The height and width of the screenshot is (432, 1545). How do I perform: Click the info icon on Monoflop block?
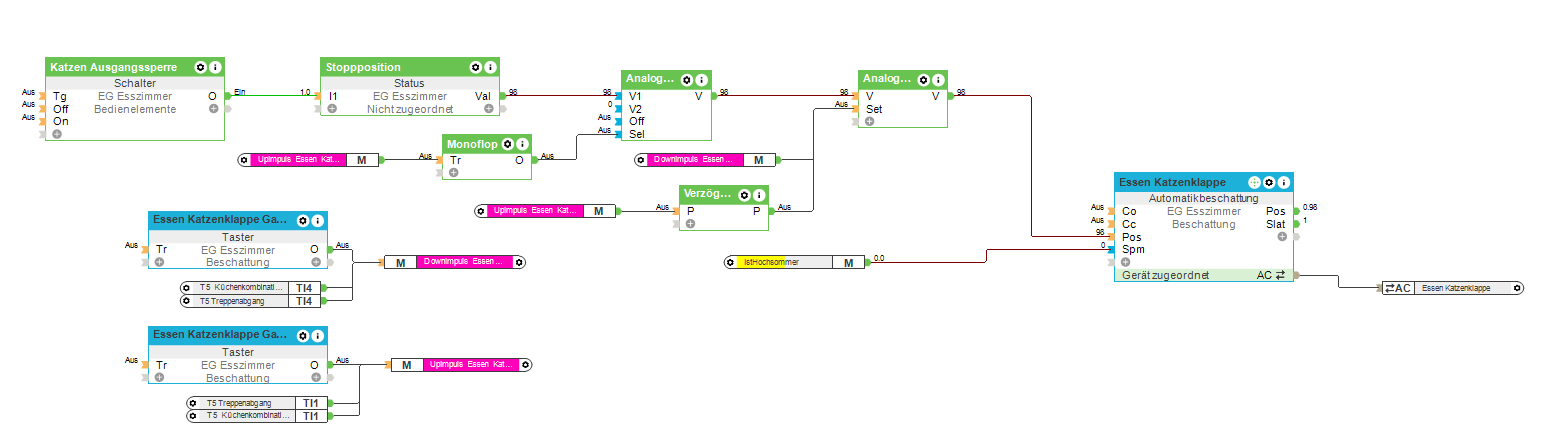click(x=522, y=144)
